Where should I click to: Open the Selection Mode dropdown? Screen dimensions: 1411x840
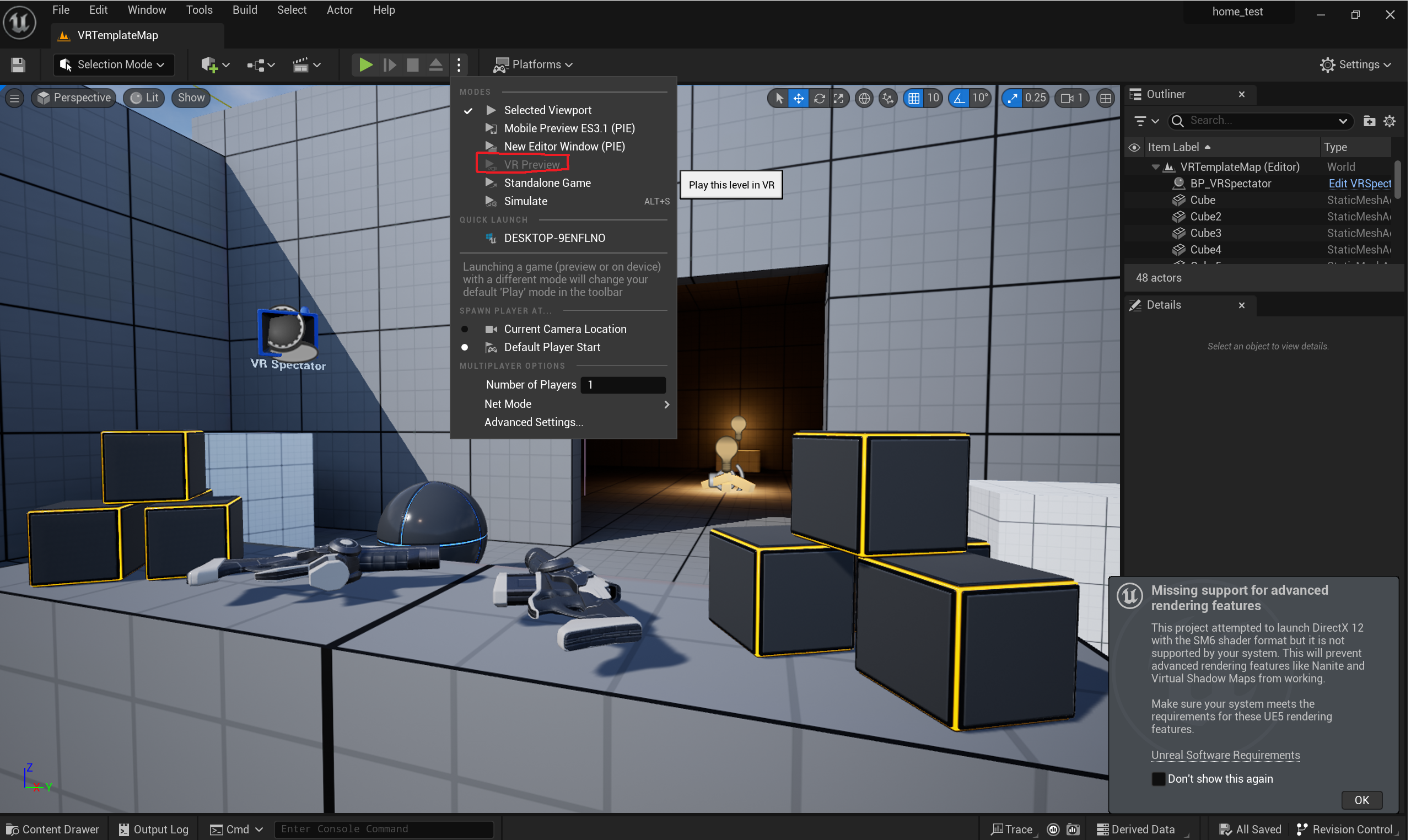[x=114, y=64]
